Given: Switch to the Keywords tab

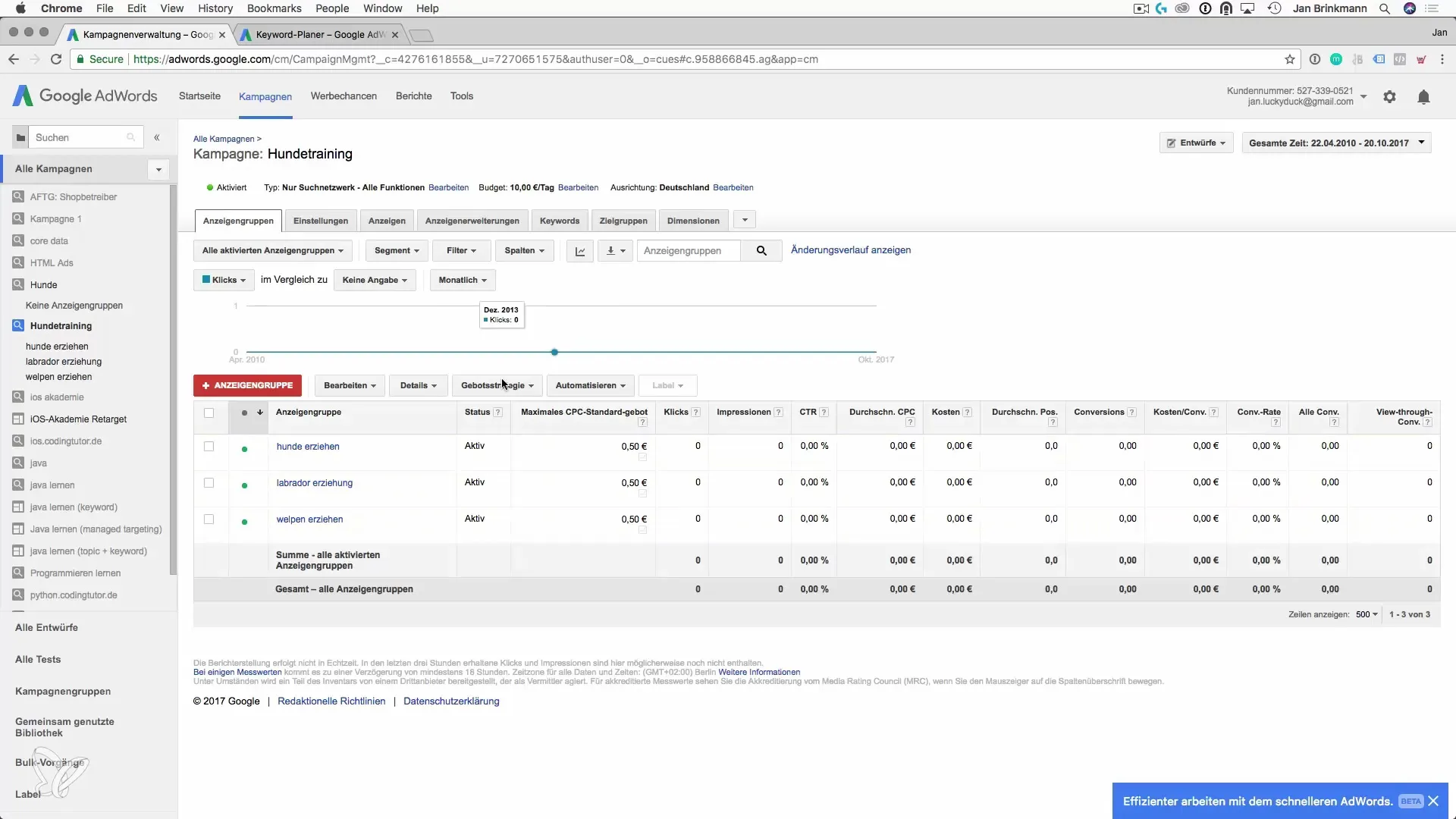Looking at the screenshot, I should click(560, 221).
